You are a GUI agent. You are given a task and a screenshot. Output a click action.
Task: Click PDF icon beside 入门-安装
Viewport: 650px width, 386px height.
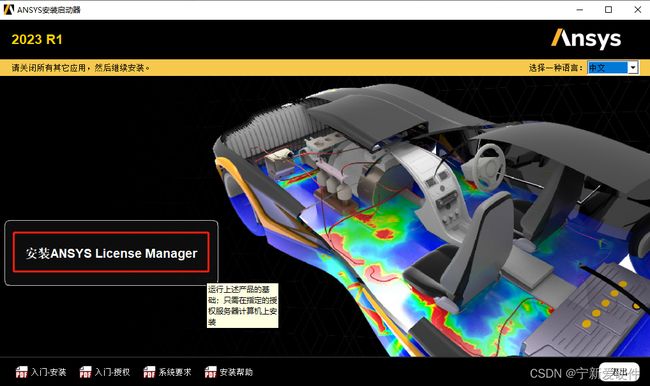click(22, 372)
